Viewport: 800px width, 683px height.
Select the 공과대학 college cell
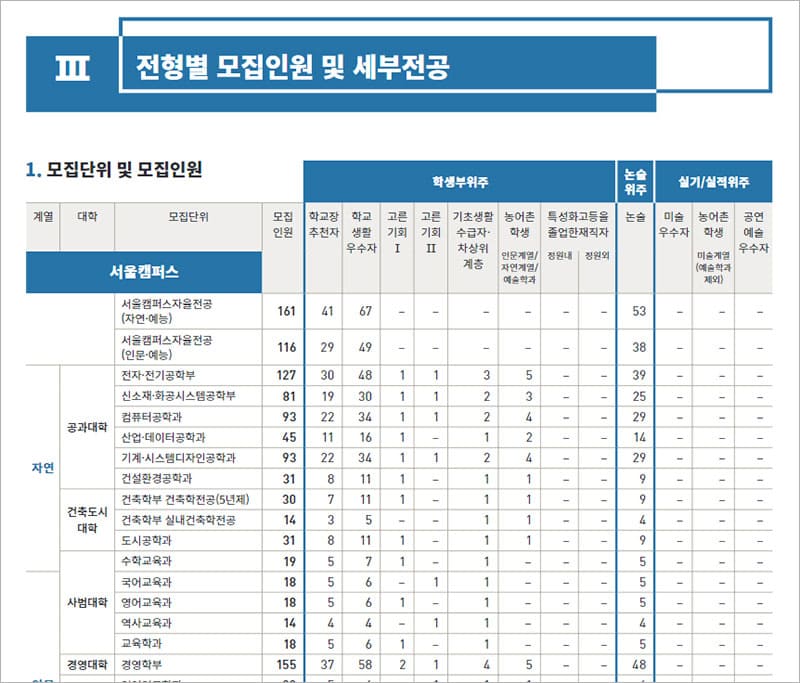click(88, 427)
